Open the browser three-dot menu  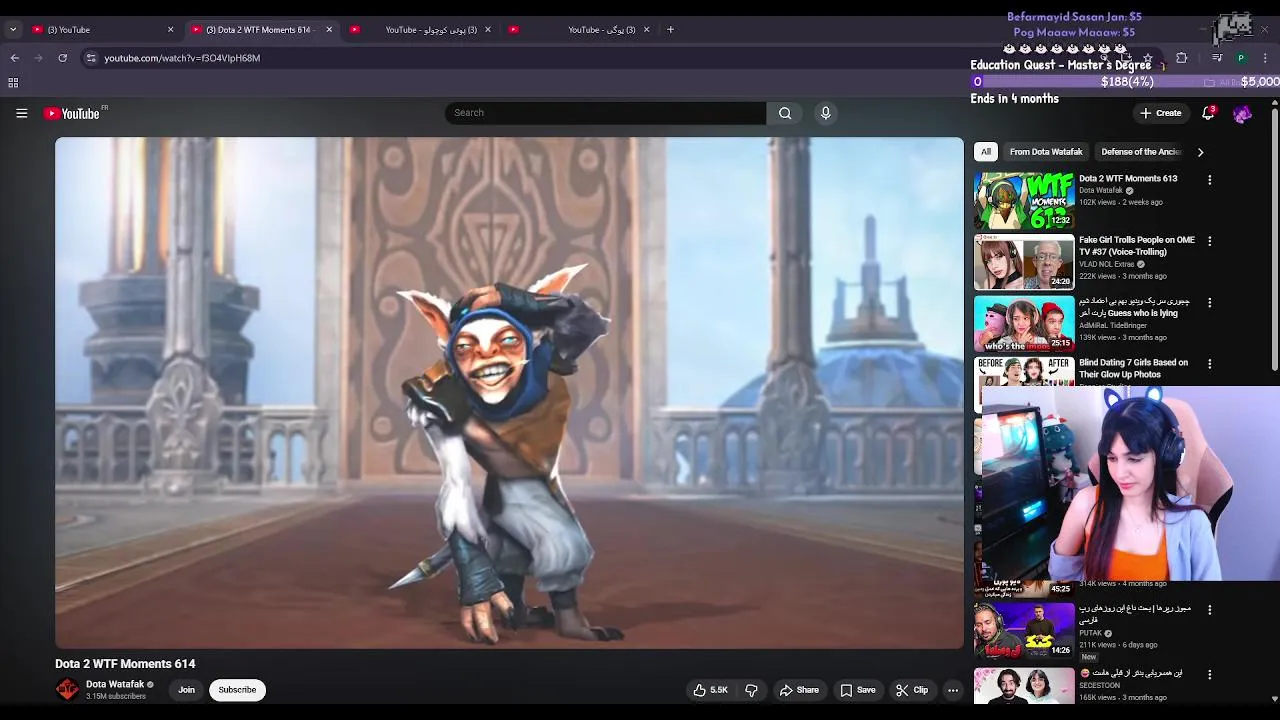click(x=1265, y=58)
